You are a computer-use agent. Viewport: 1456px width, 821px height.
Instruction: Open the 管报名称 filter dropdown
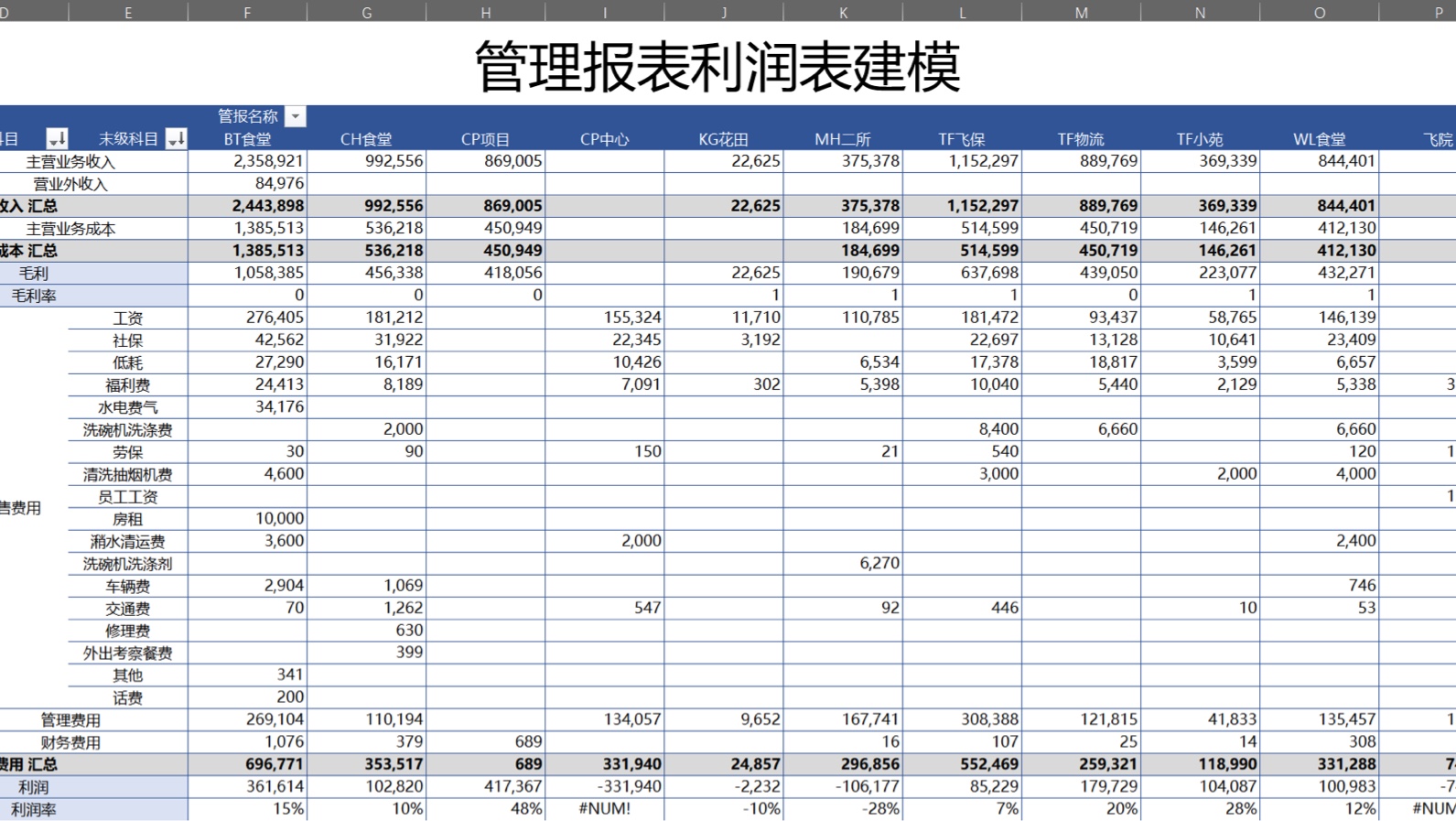295,116
